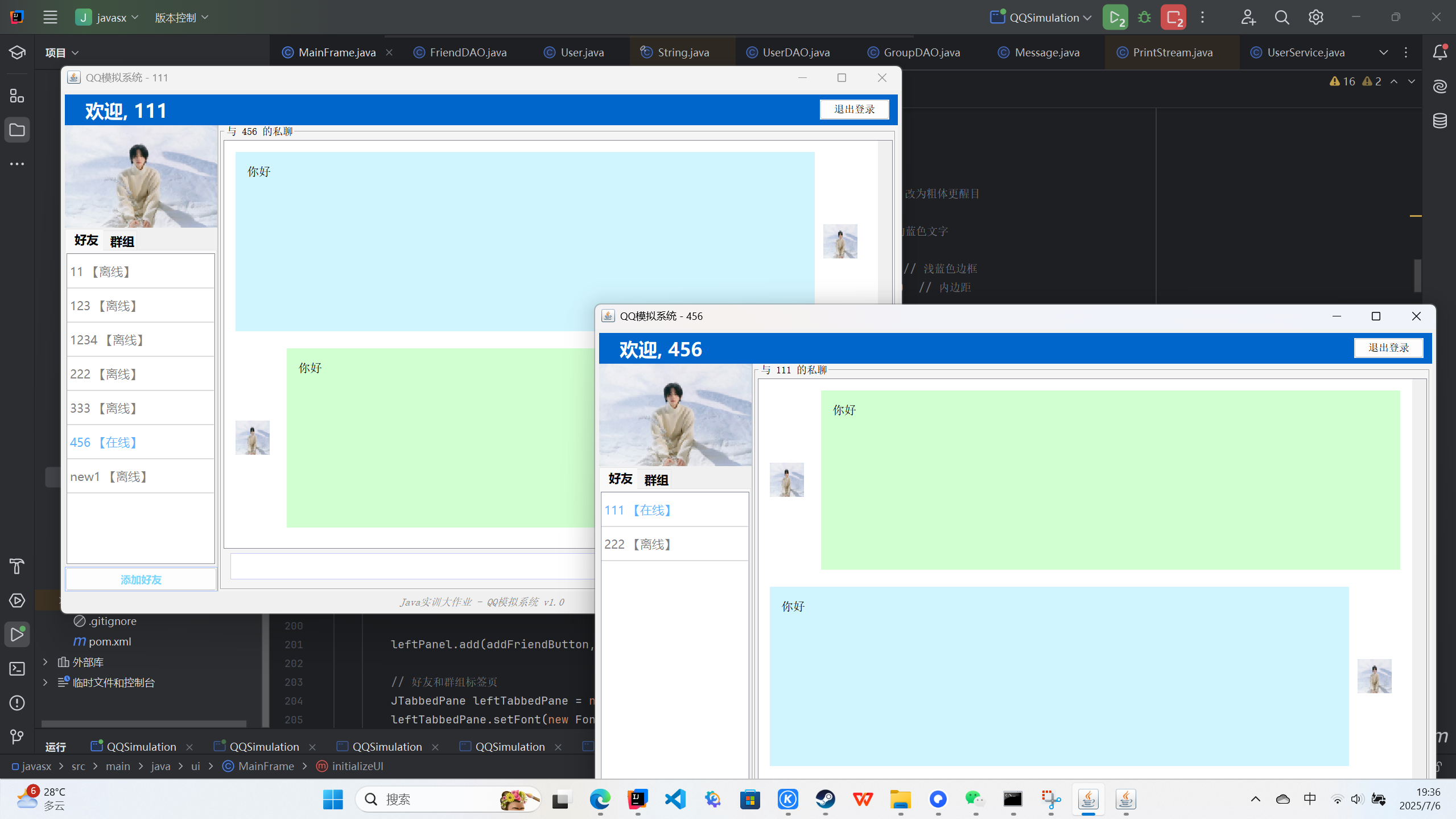Click 退出登录 button in the 111 window
The height and width of the screenshot is (819, 1456).
854,109
